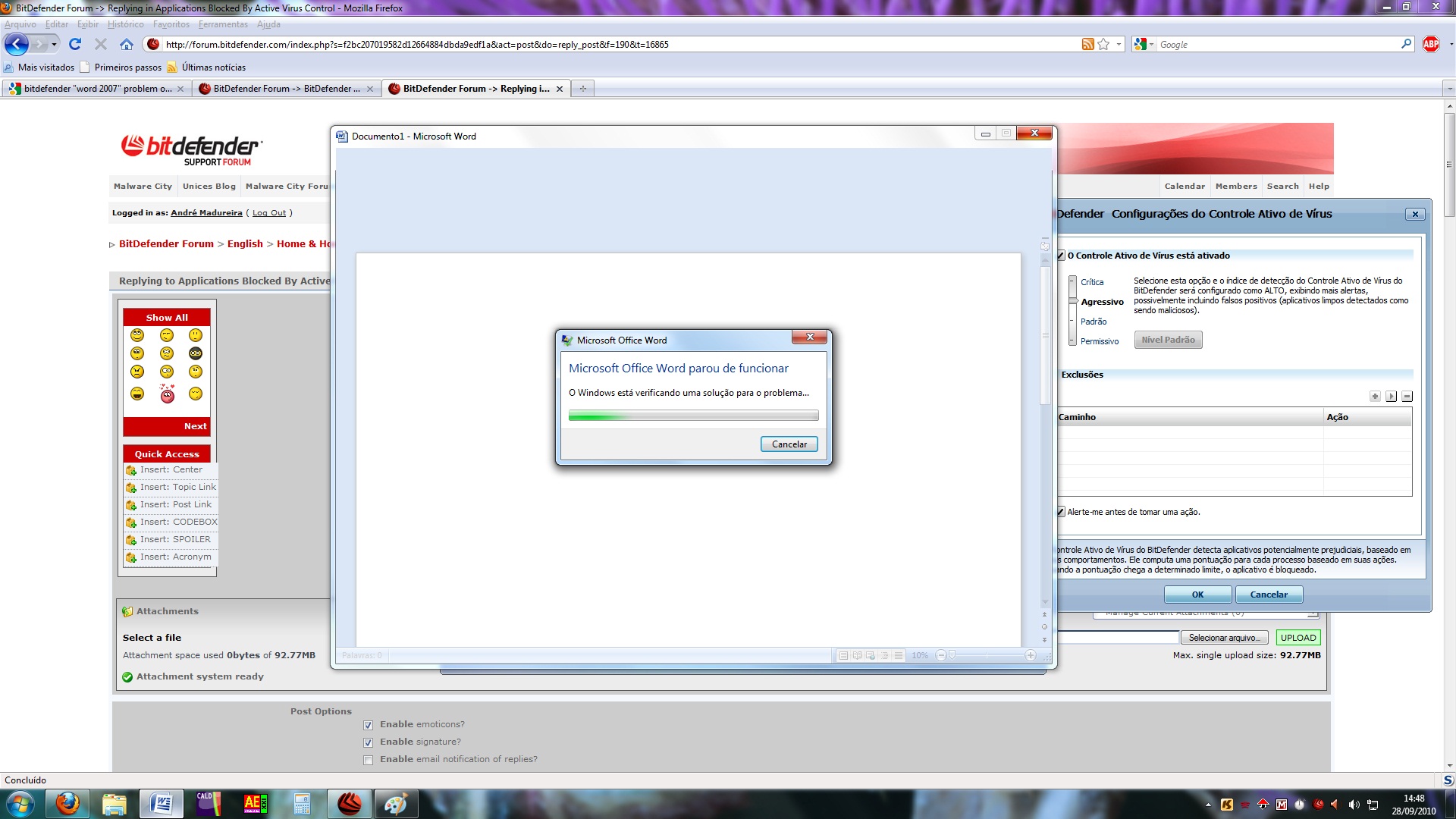Open the Adblock Plus toolbar icon

pyautogui.click(x=1430, y=45)
